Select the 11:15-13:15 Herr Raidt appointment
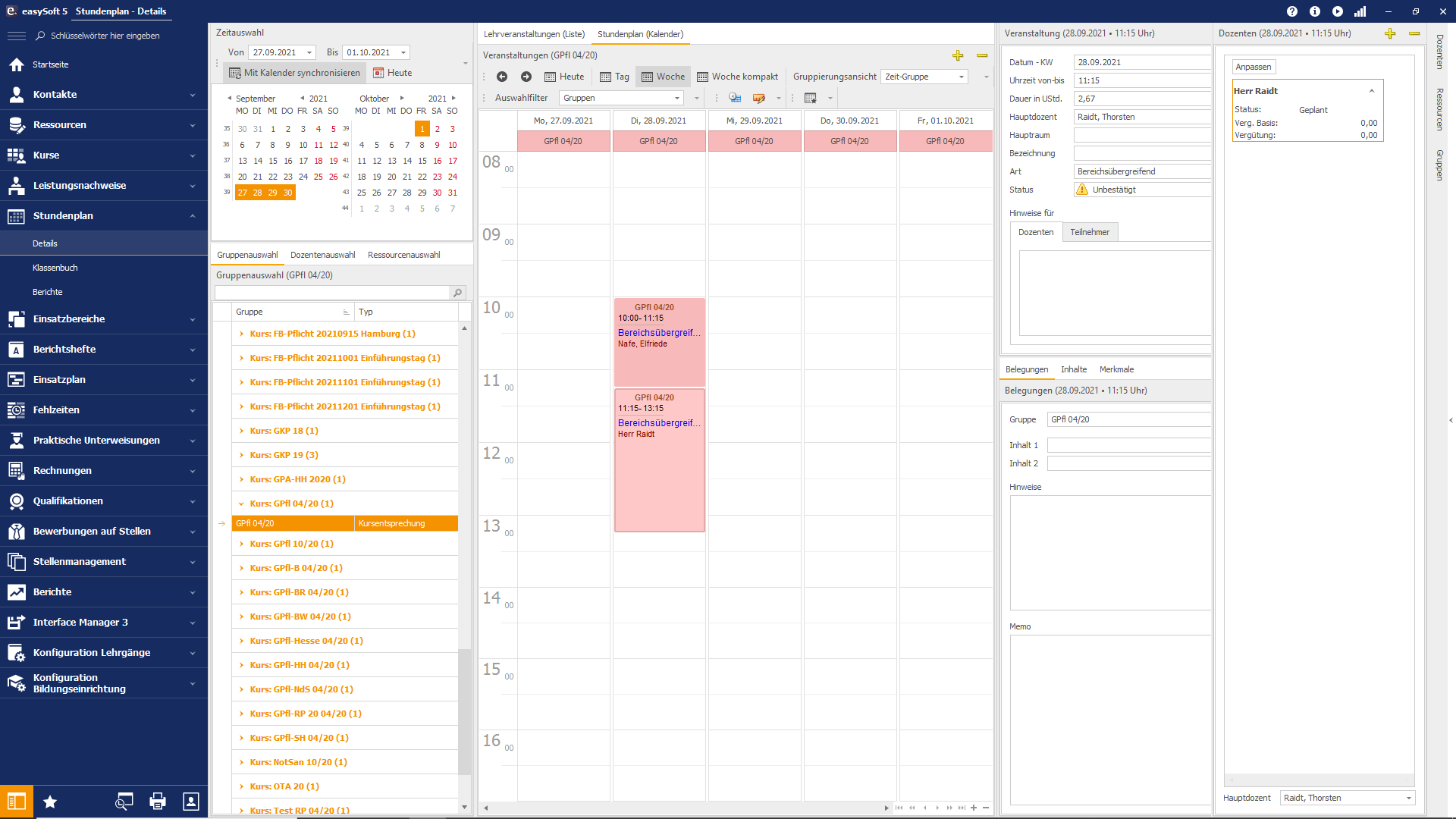This screenshot has height=819, width=1456. (x=659, y=460)
